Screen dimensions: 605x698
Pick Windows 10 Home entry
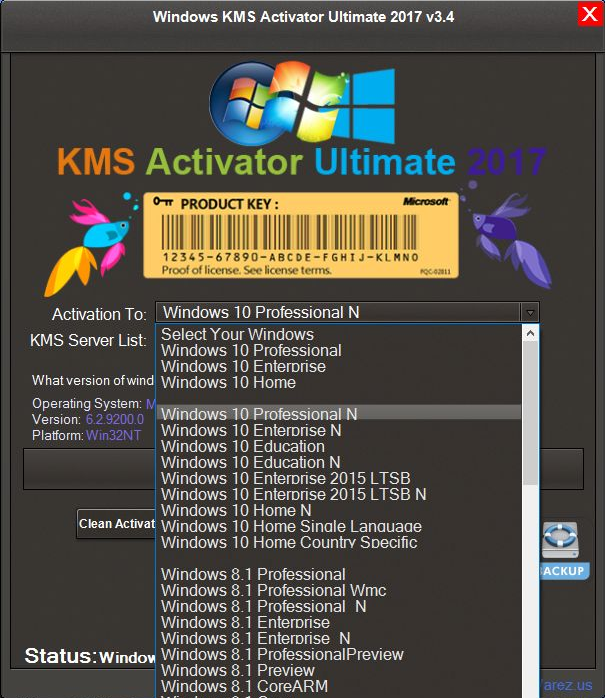point(339,382)
